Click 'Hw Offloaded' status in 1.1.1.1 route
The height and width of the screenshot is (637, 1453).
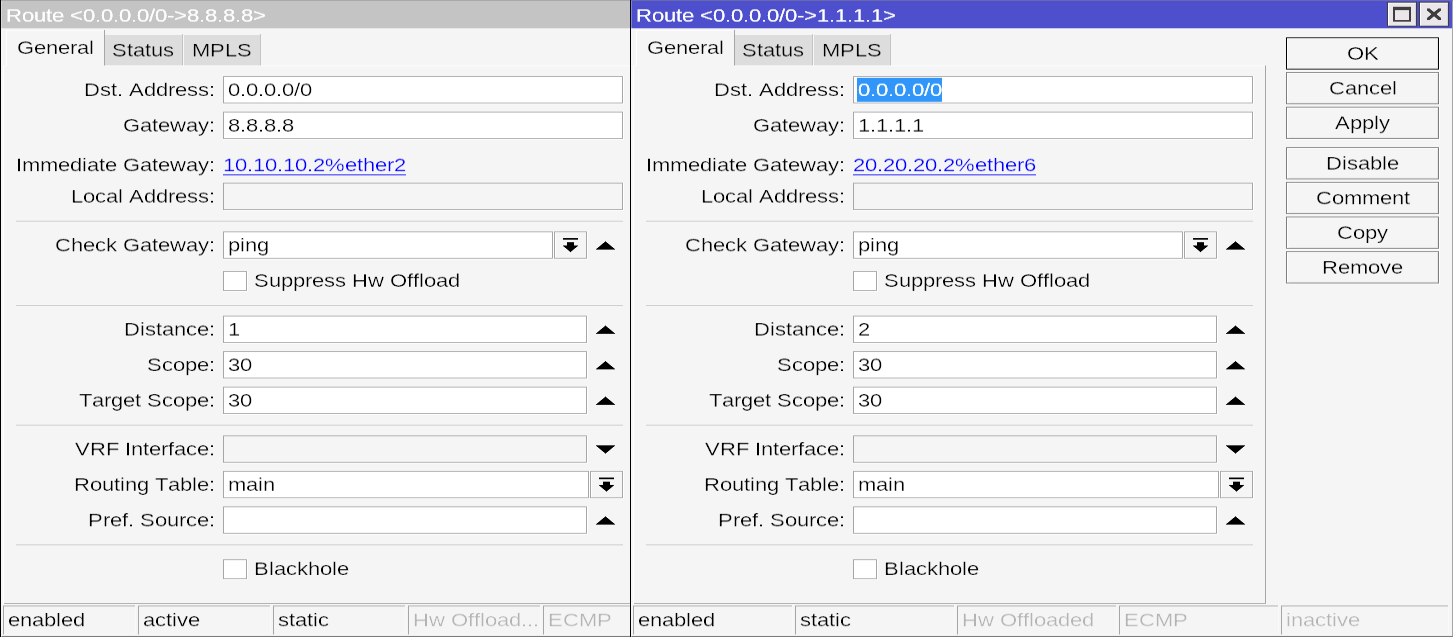tap(1037, 620)
